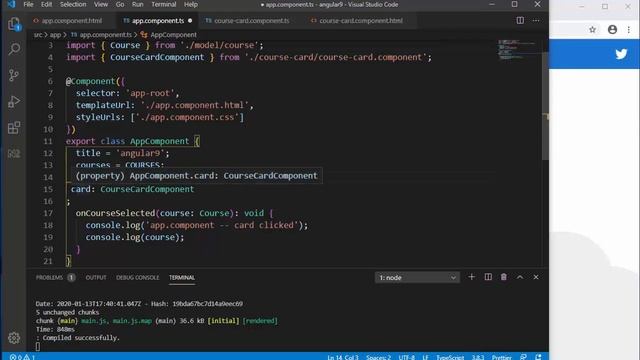The width and height of the screenshot is (640, 360).
Task: Click the Prettier status bar item
Action: point(502,357)
